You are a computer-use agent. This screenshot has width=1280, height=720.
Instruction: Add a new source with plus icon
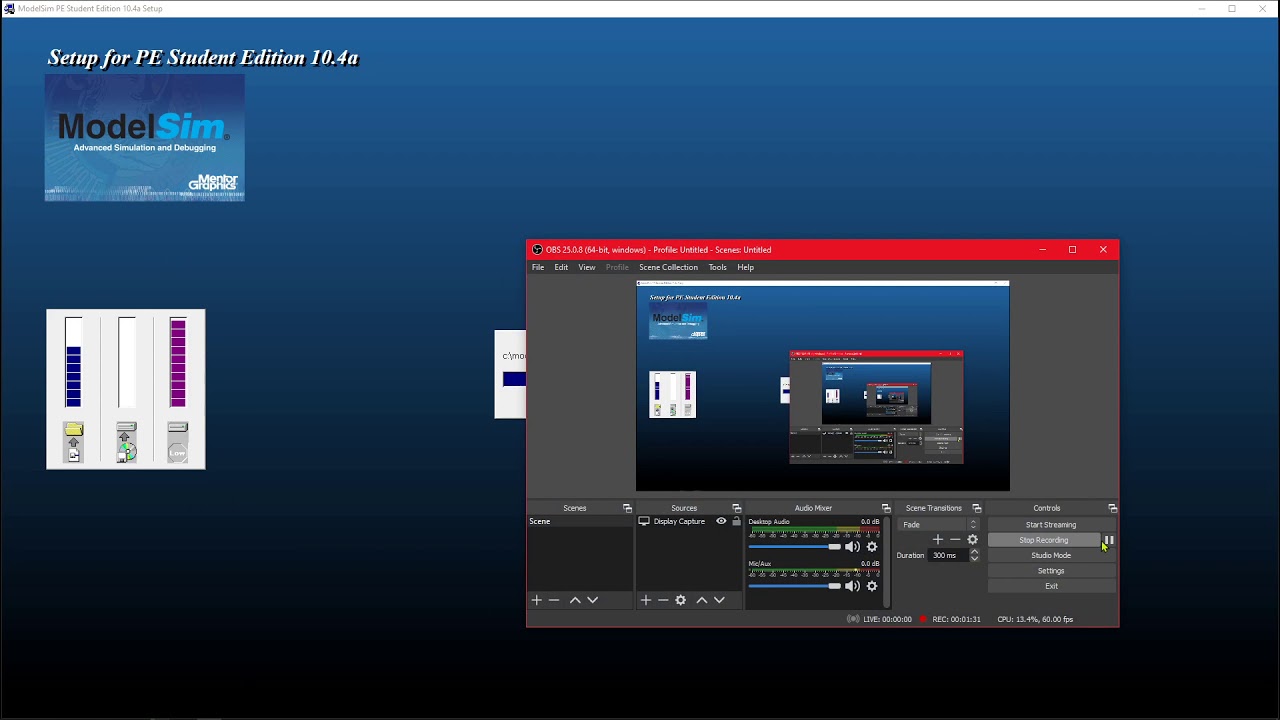pyautogui.click(x=645, y=600)
